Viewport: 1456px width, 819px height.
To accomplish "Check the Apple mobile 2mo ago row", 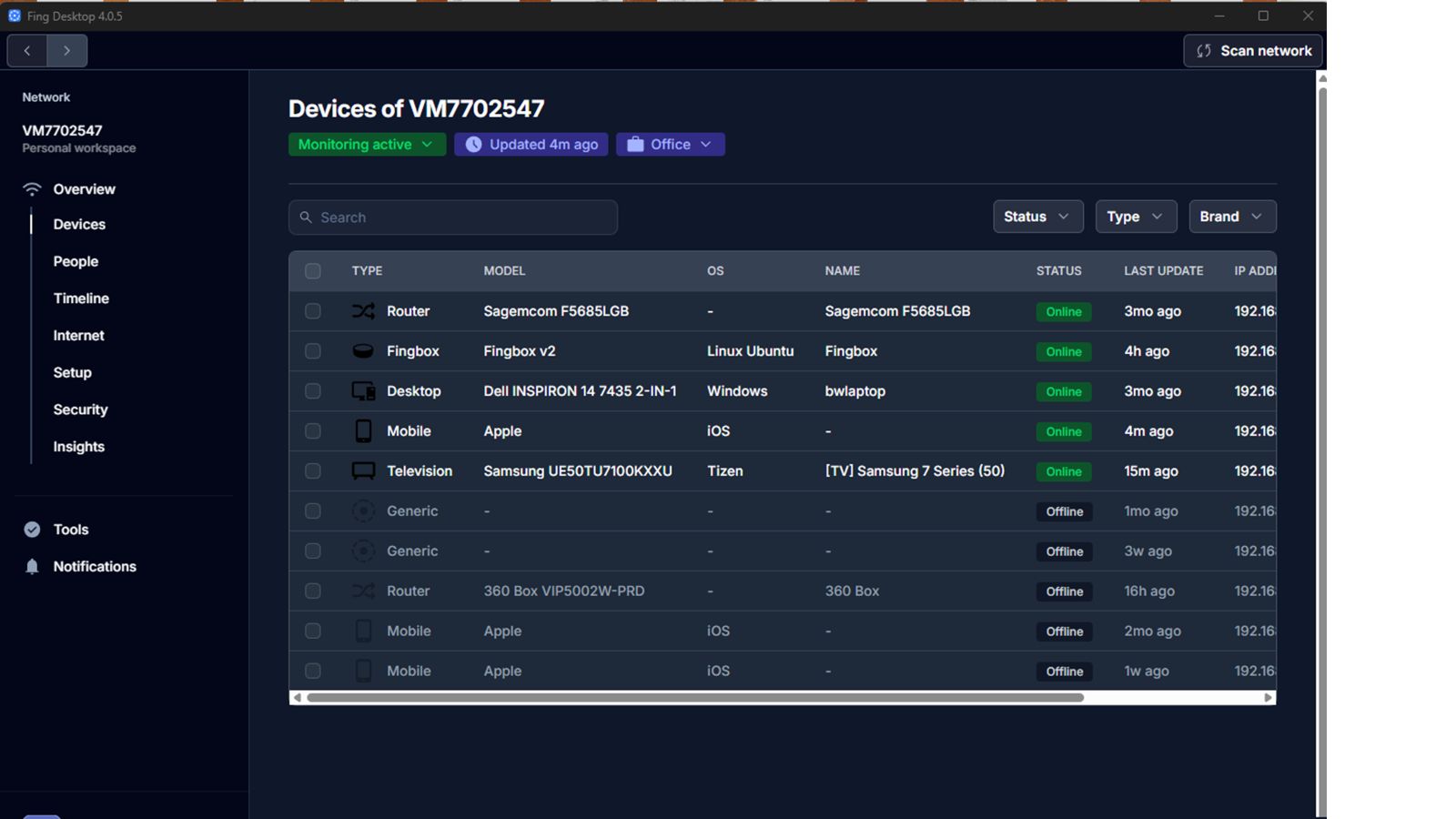I will (x=313, y=631).
